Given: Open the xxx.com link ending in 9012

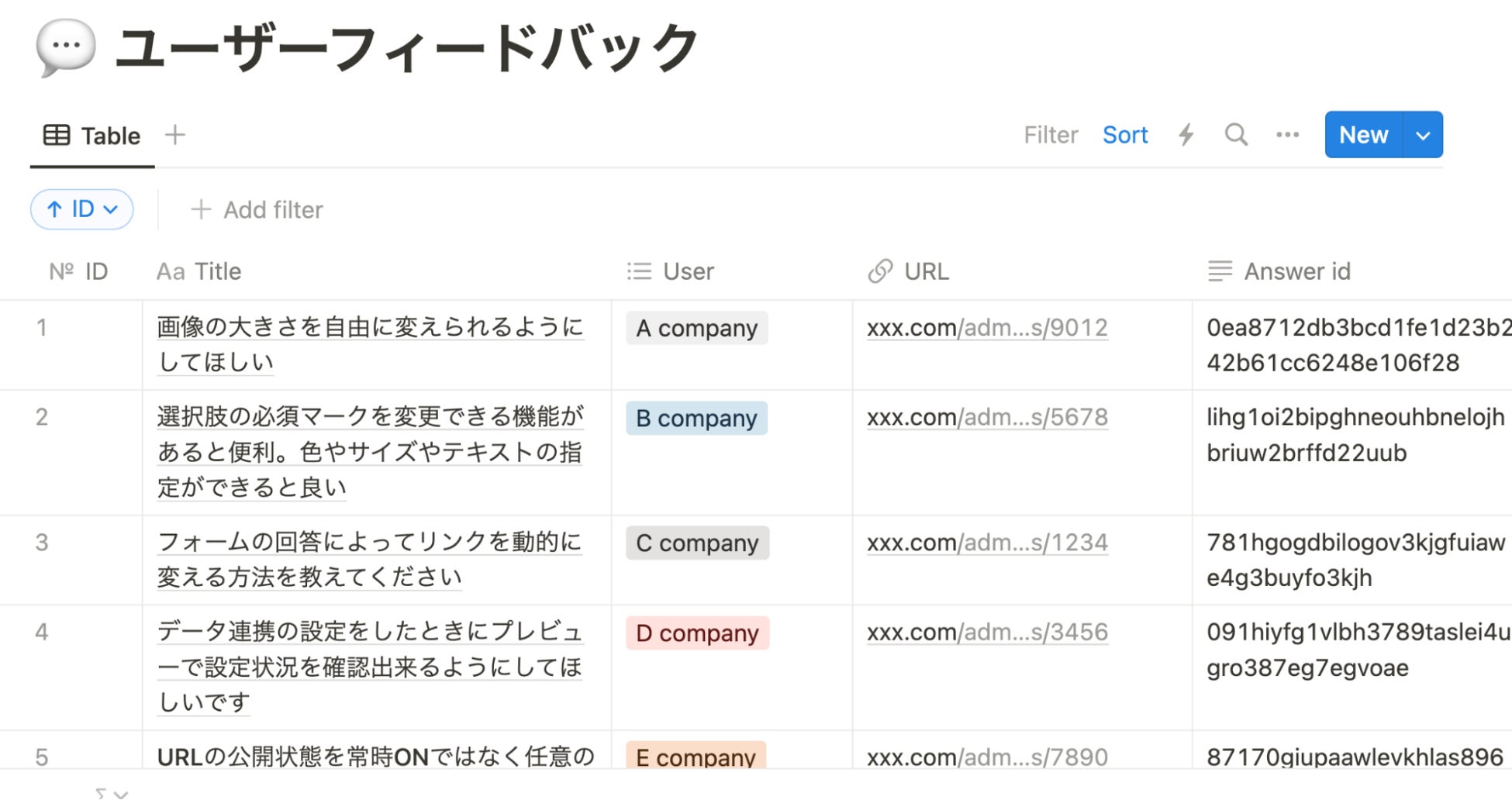Looking at the screenshot, I should point(986,328).
